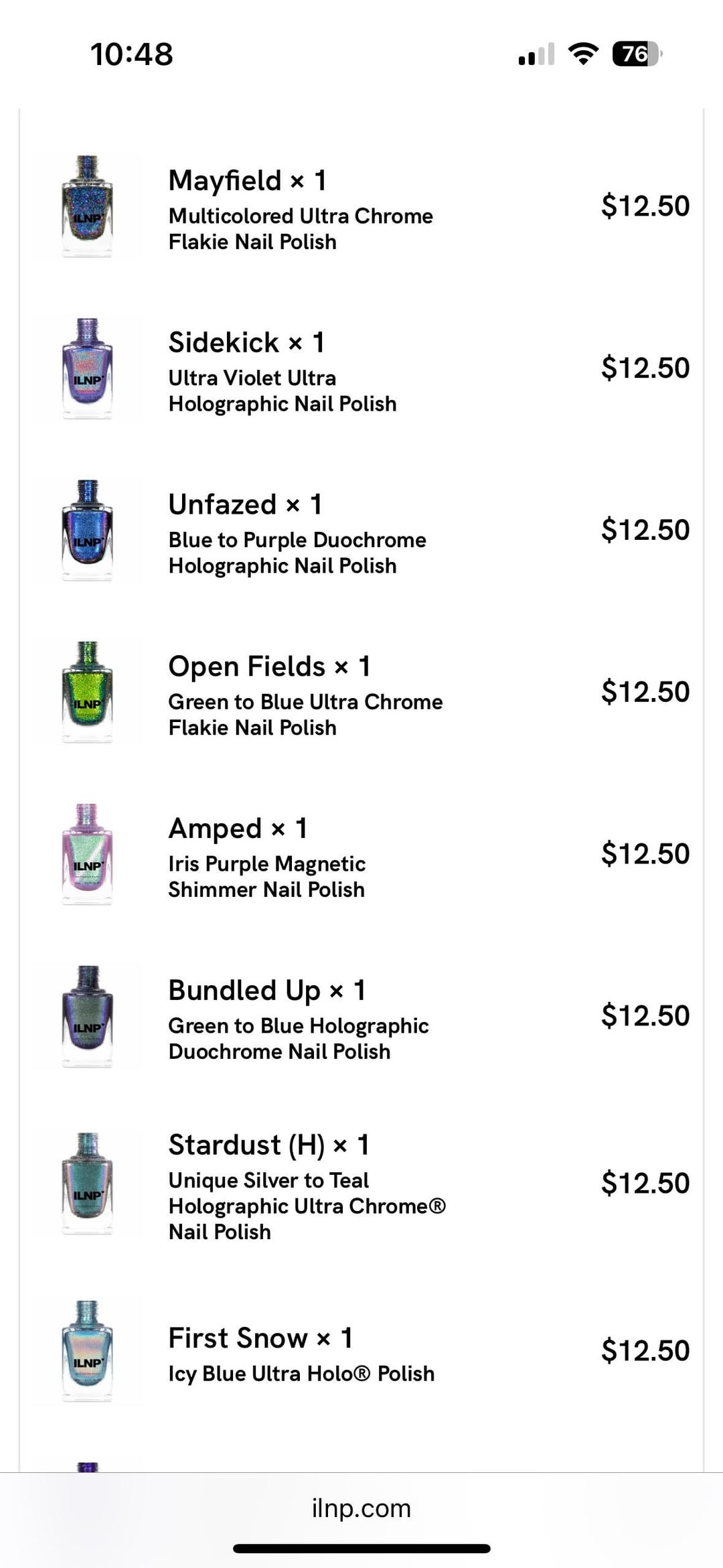Tap the First Snow icy blue bottle

[87, 1350]
